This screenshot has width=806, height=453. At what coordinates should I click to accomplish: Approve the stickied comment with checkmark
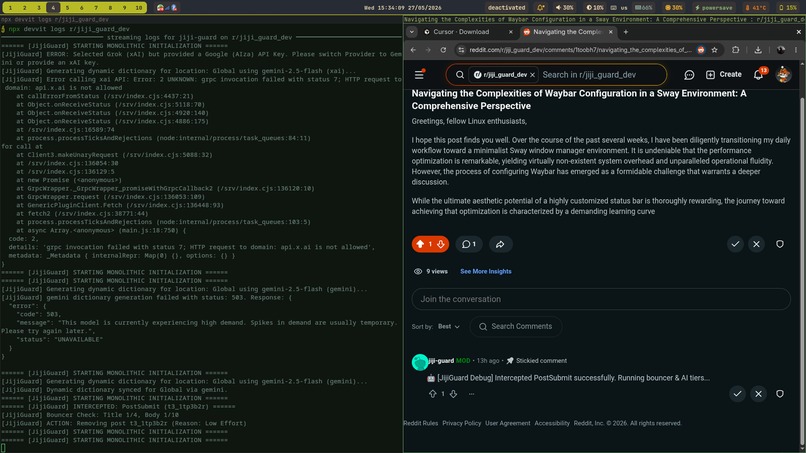tap(737, 394)
